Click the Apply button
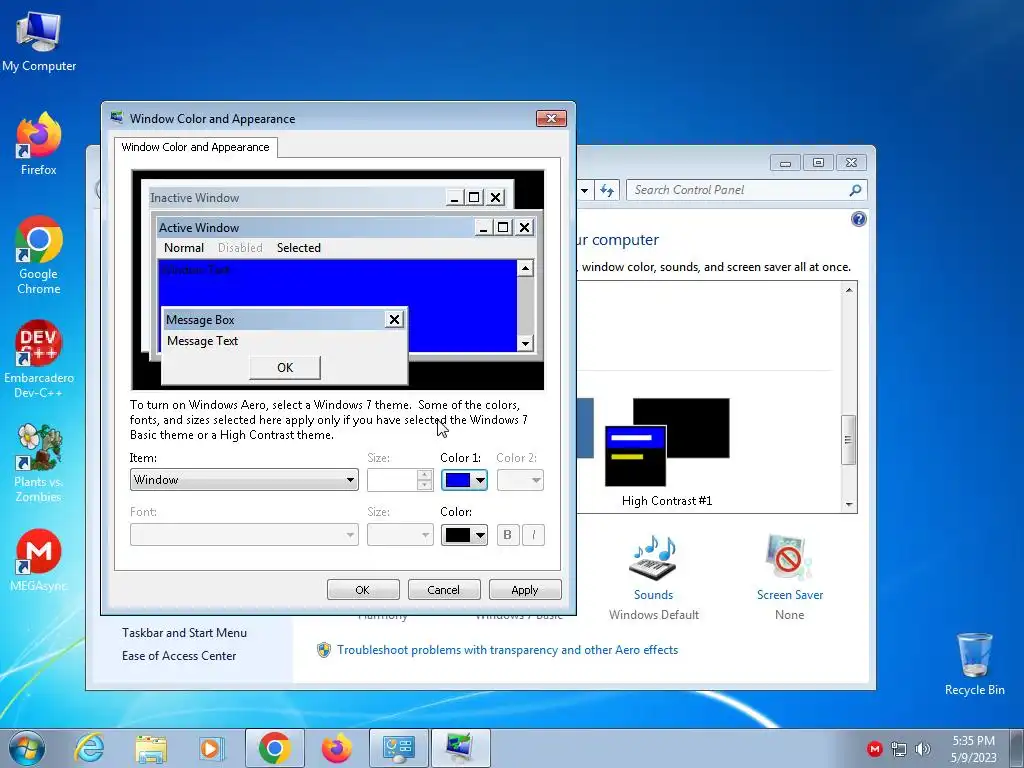Viewport: 1024px width, 768px height. 525,590
